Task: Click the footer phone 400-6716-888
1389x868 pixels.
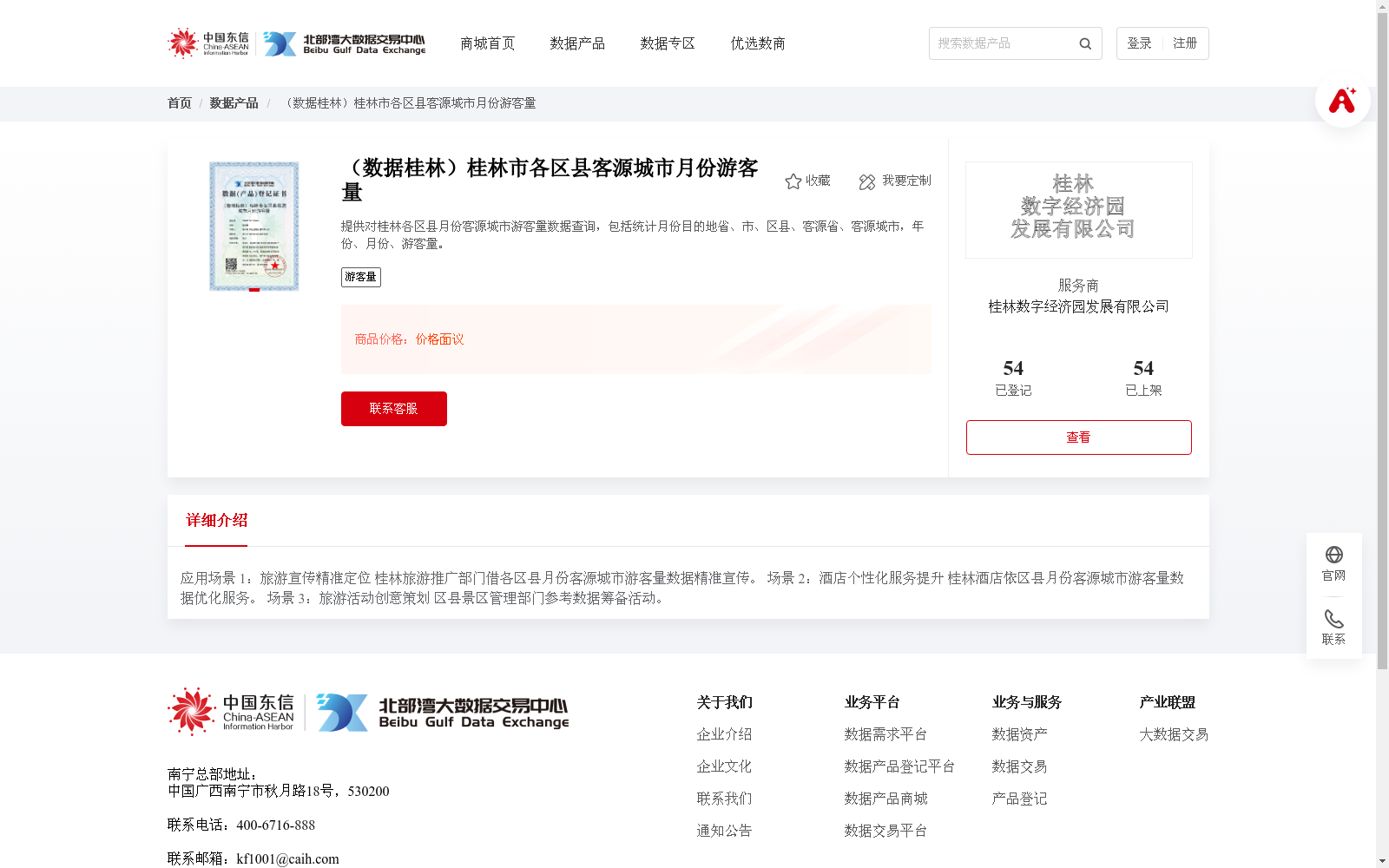Action: tap(275, 825)
